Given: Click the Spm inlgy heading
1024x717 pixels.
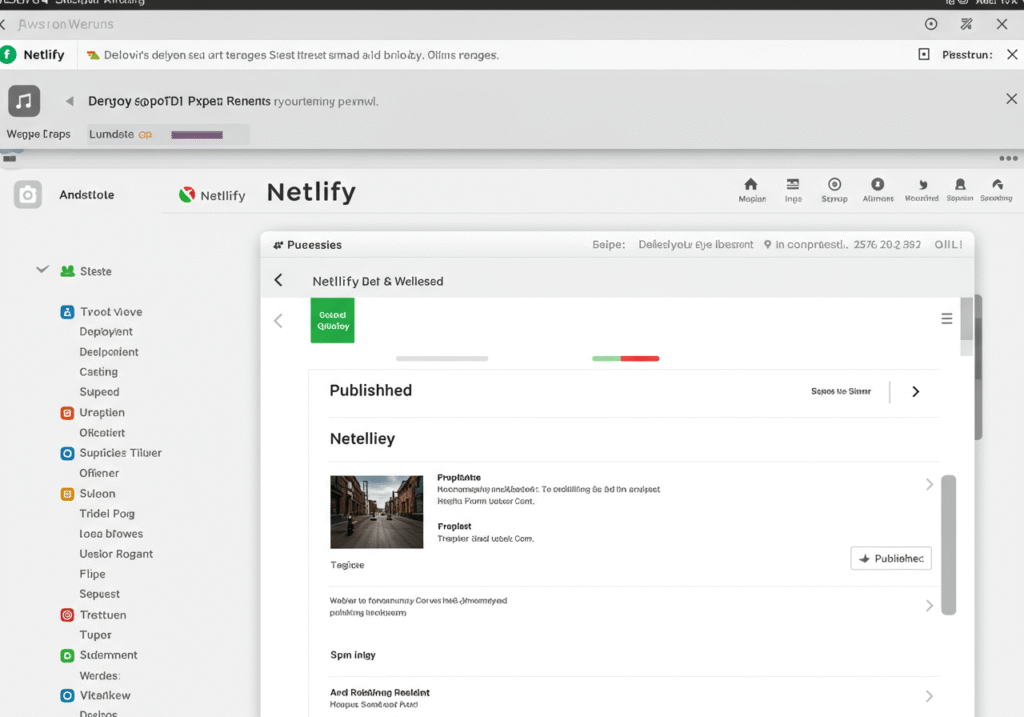Looking at the screenshot, I should pyautogui.click(x=353, y=655).
